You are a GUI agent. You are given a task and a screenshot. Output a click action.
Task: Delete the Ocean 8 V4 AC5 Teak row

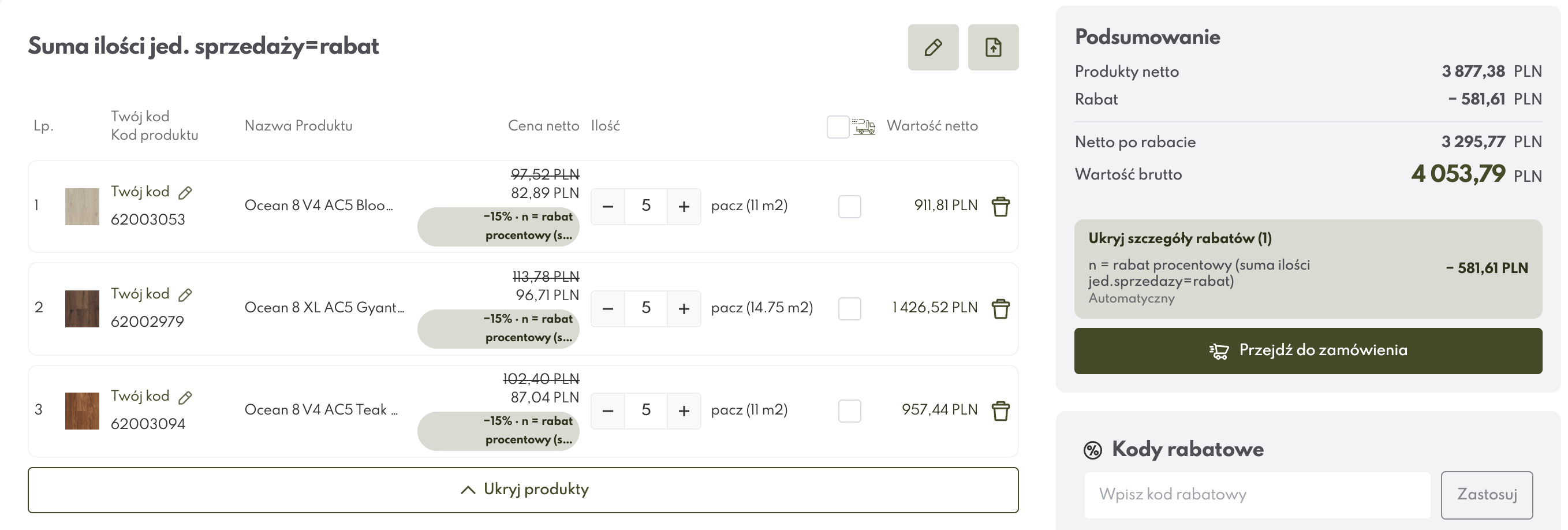point(1000,411)
